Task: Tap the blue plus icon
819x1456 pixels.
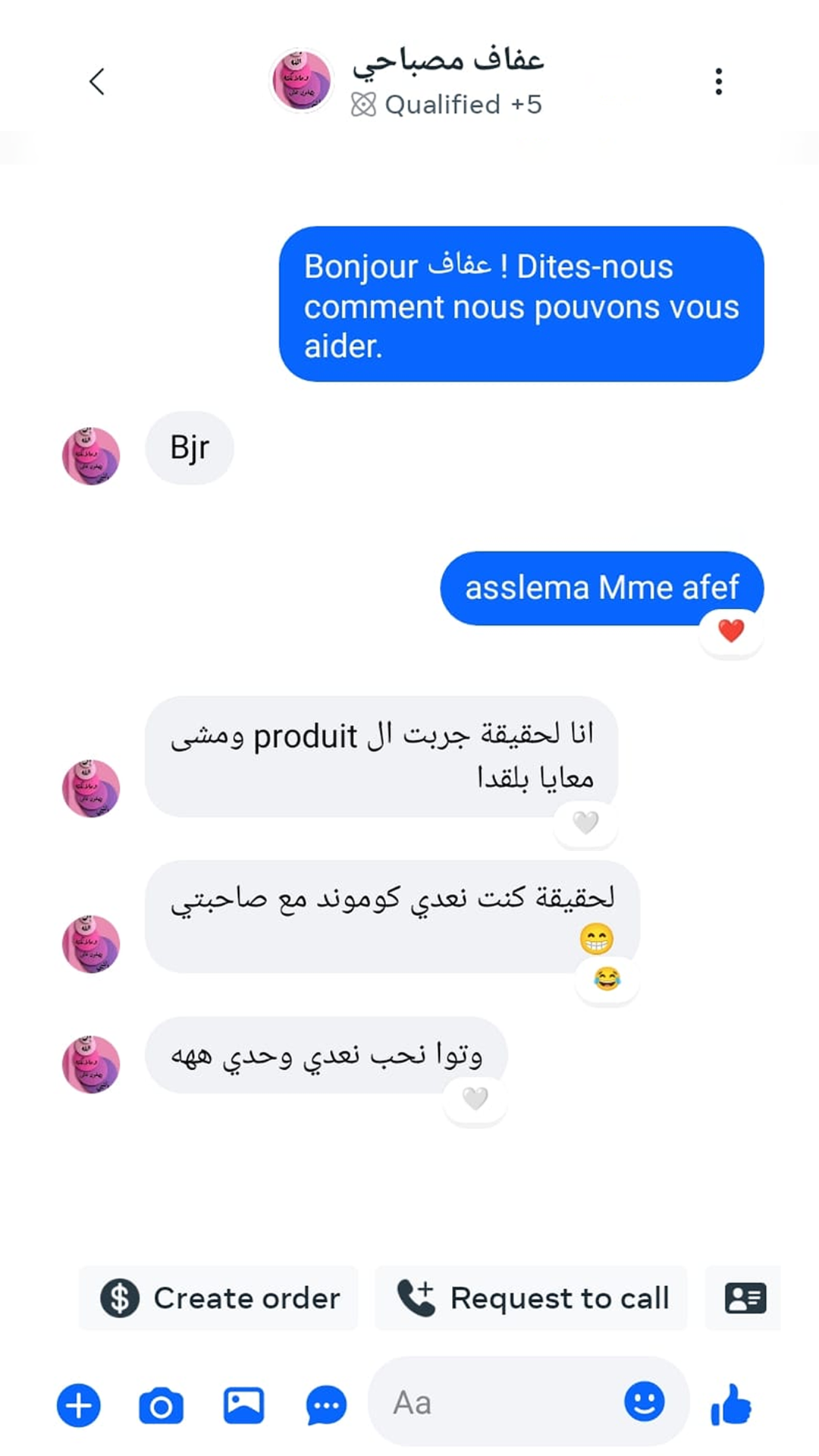Action: (x=79, y=1405)
